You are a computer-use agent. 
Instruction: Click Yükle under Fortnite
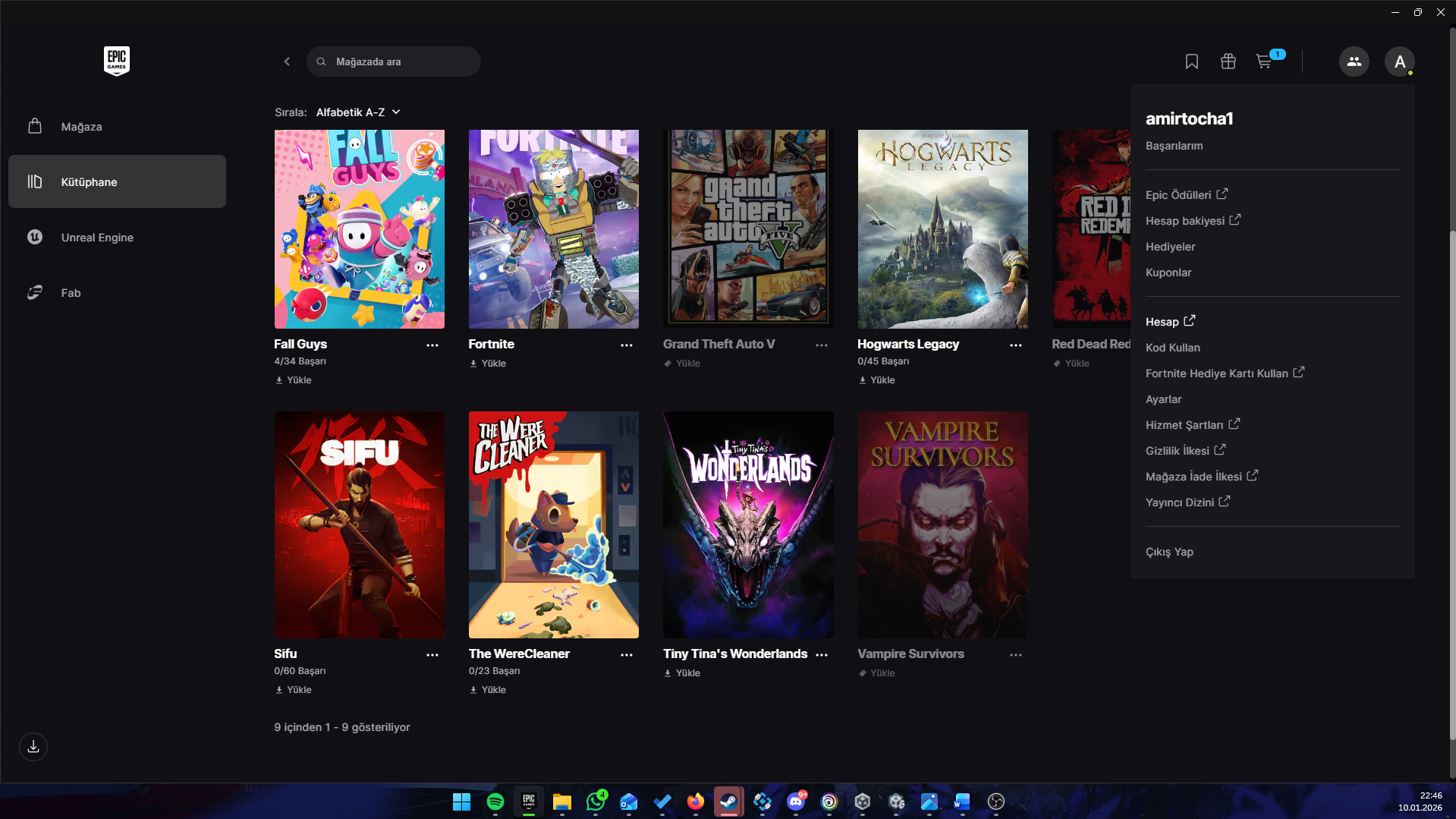click(488, 364)
